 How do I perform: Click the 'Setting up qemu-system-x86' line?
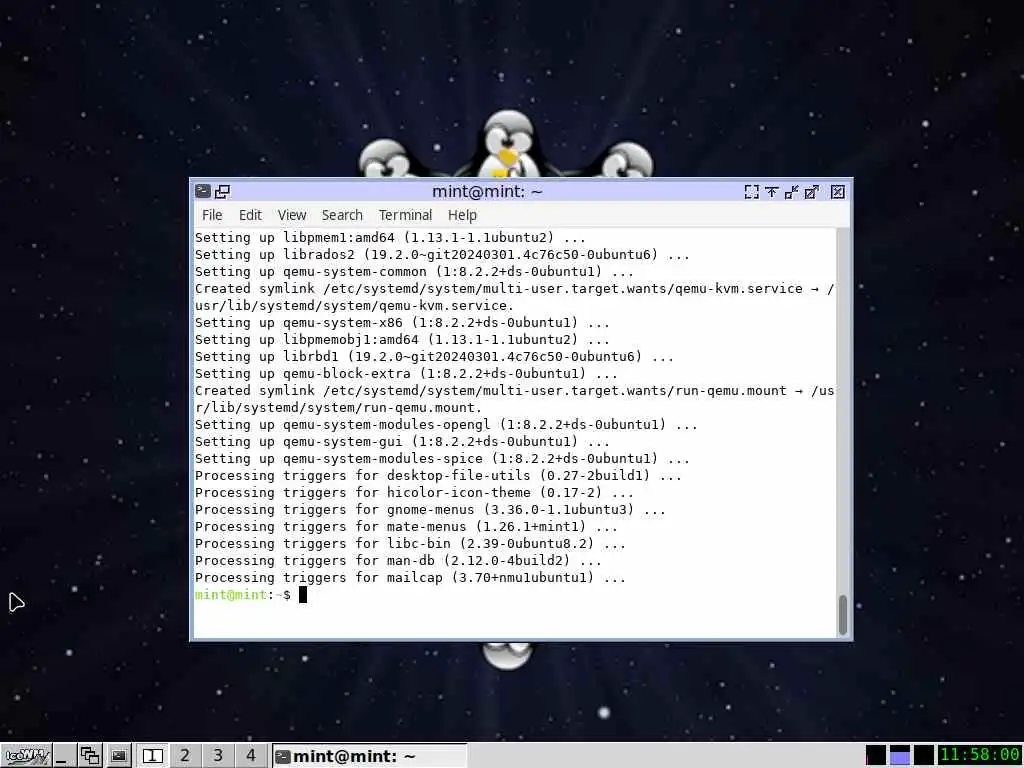point(402,323)
